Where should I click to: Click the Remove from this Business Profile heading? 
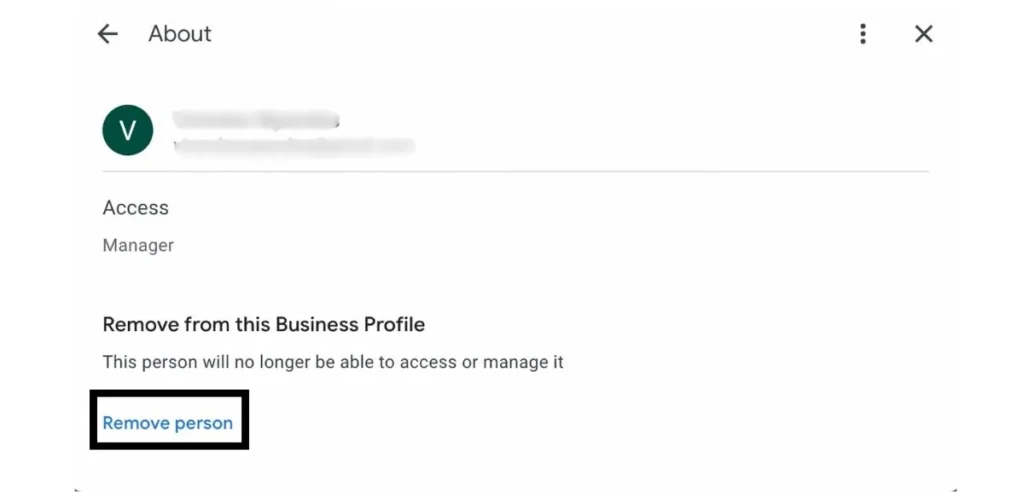(264, 324)
